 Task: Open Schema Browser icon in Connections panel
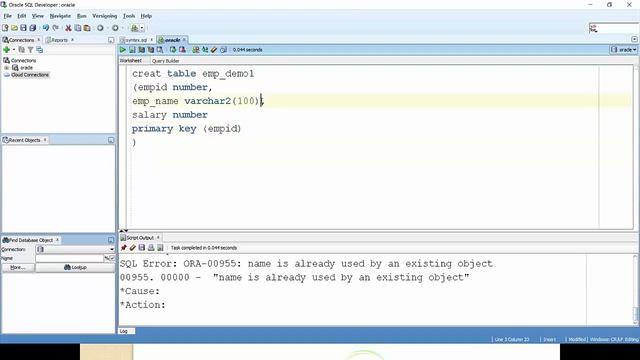coord(40,50)
